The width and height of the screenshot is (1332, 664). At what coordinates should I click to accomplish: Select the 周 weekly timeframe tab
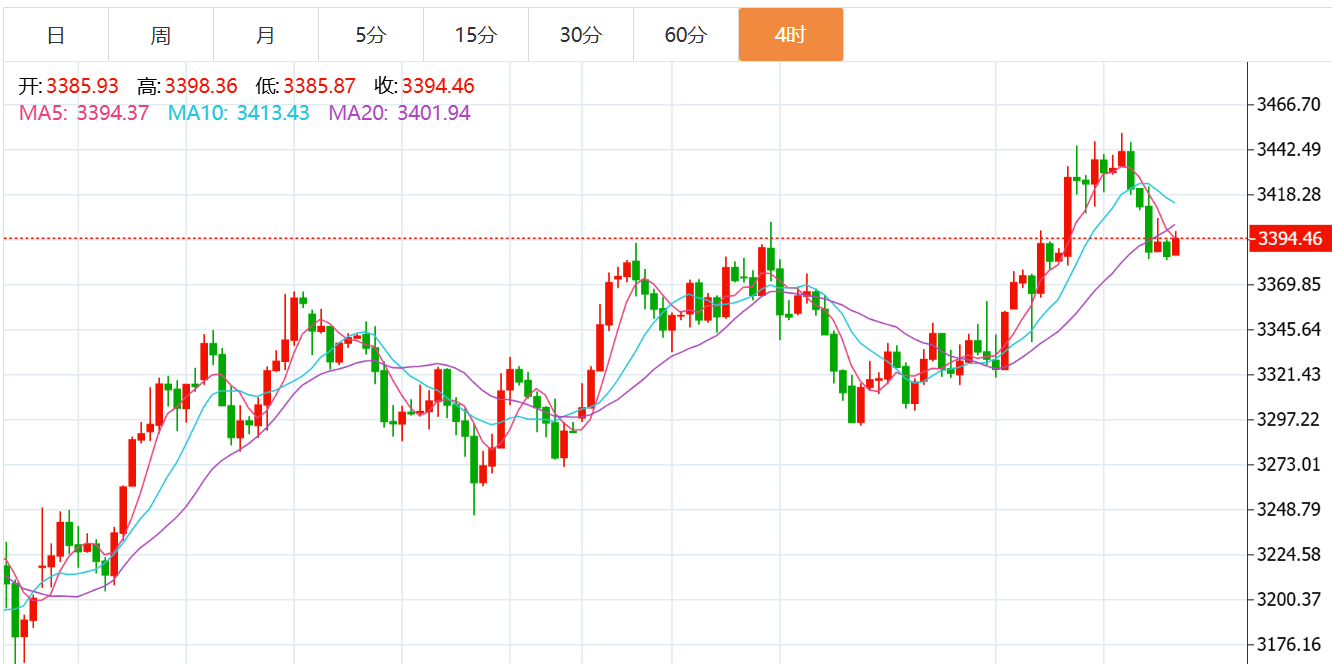coord(161,35)
